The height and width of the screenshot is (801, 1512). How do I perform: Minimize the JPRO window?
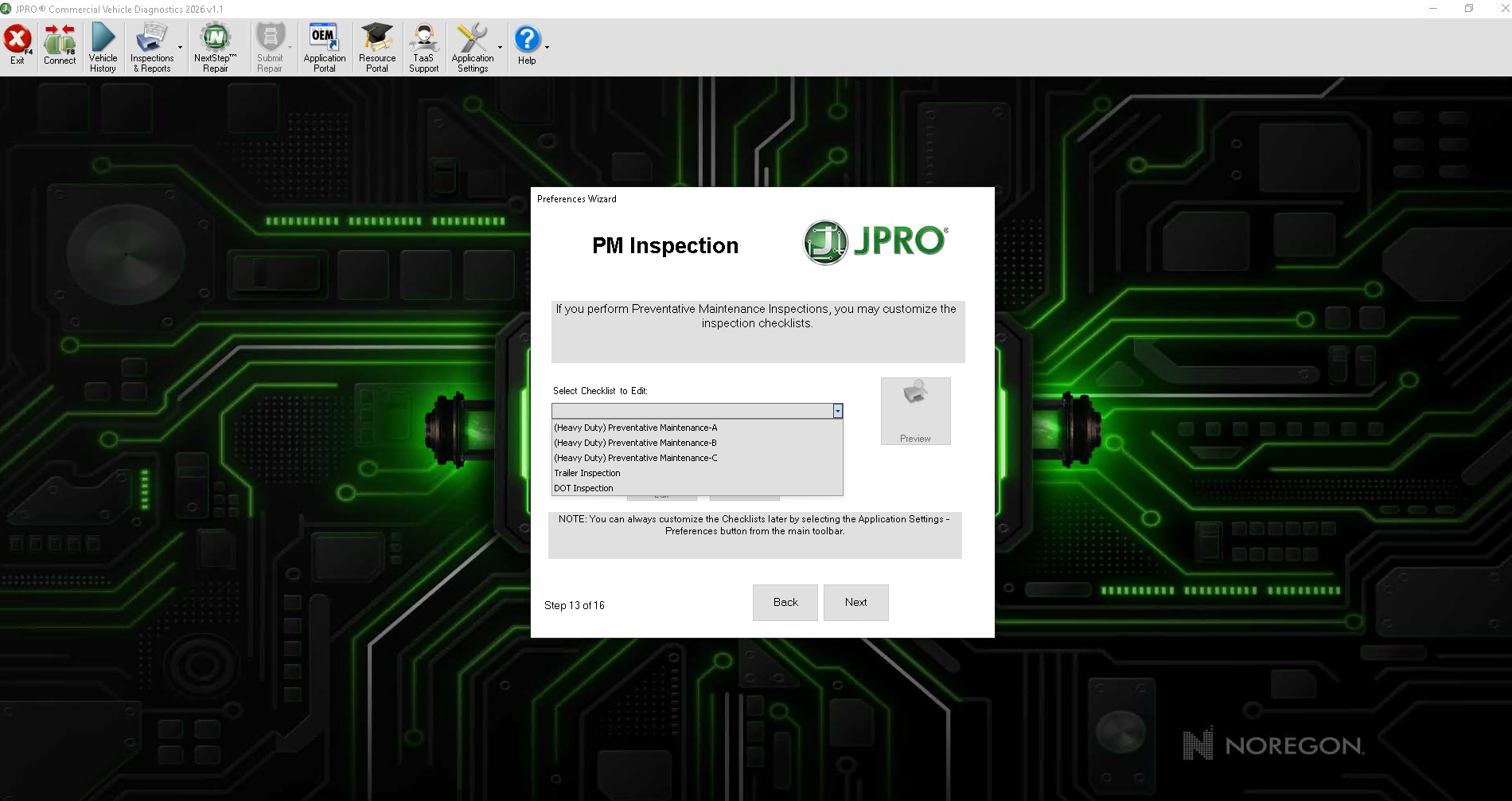coord(1432,9)
